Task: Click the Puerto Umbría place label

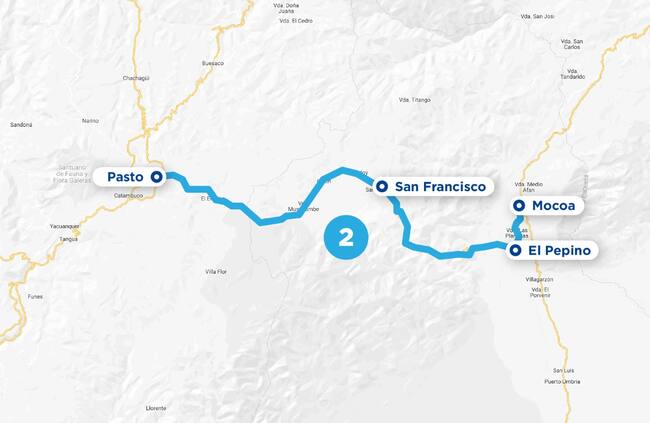Action: pyautogui.click(x=562, y=382)
